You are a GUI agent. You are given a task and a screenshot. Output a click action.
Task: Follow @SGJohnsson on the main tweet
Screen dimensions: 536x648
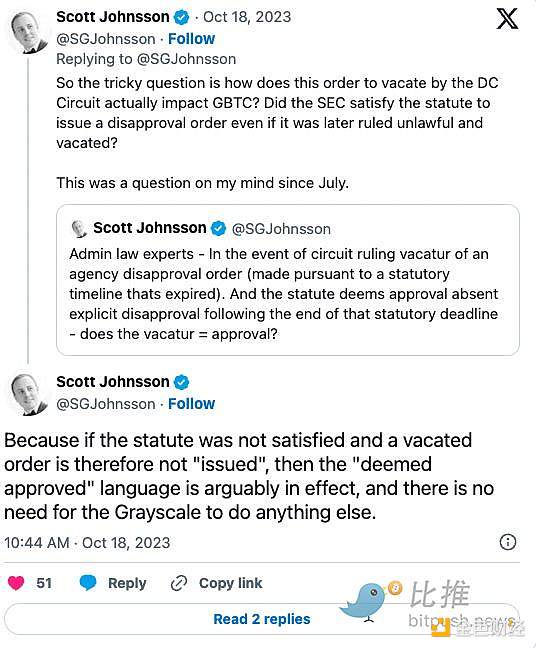point(191,404)
